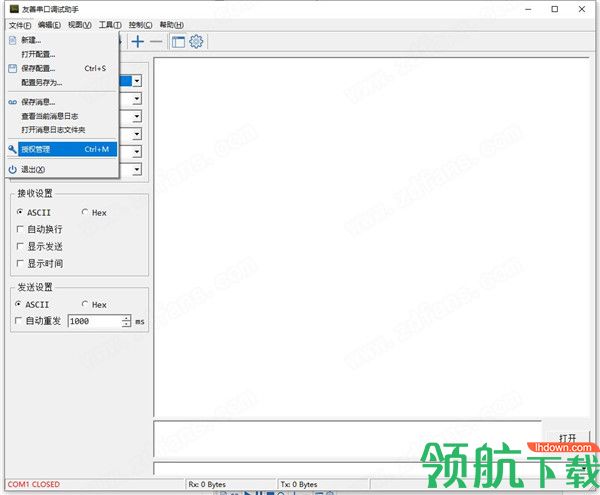Enable the 自动重发 checkbox
Screen dimensions: 600x495
point(38,321)
